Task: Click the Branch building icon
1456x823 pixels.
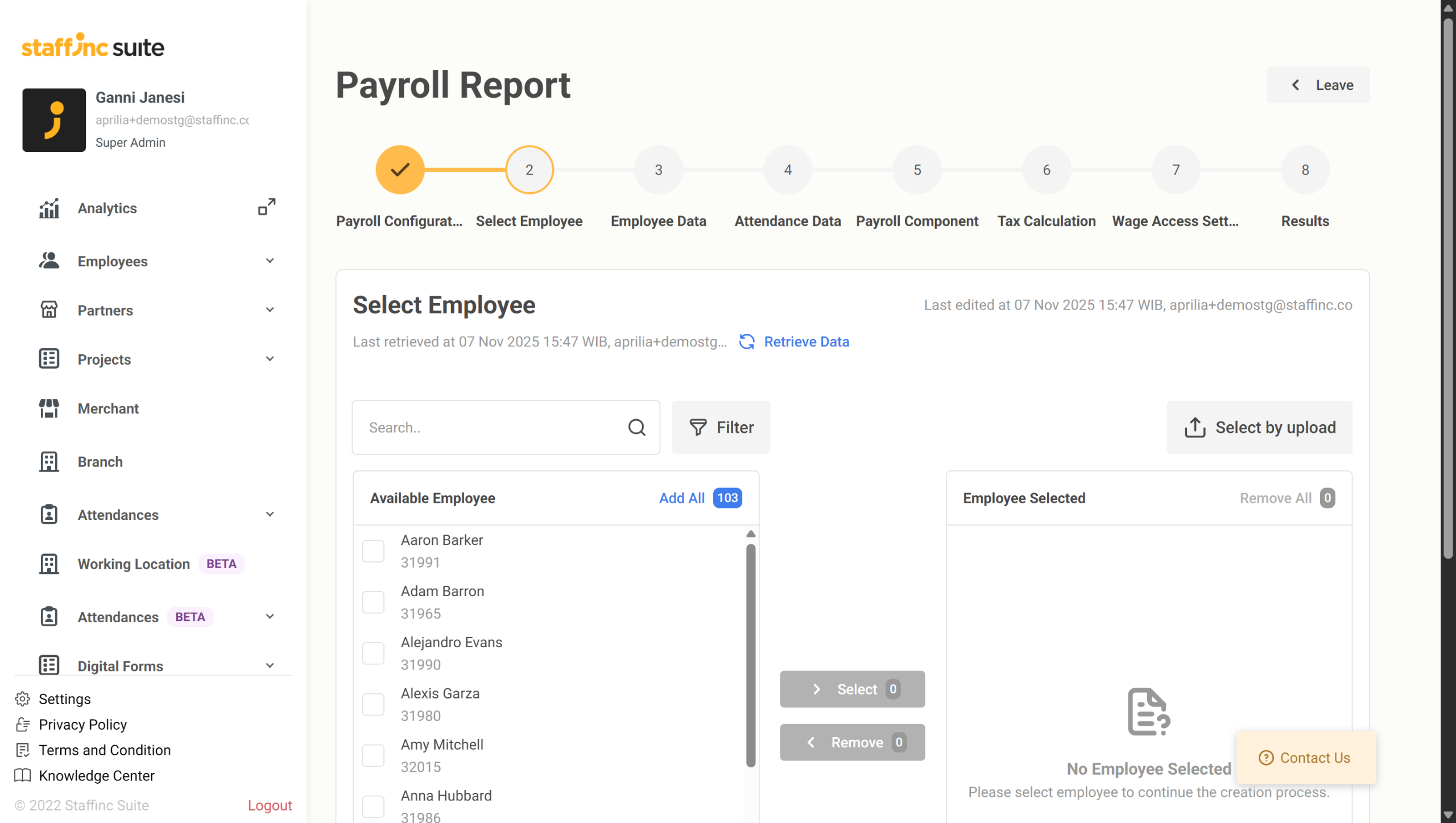Action: [x=49, y=461]
